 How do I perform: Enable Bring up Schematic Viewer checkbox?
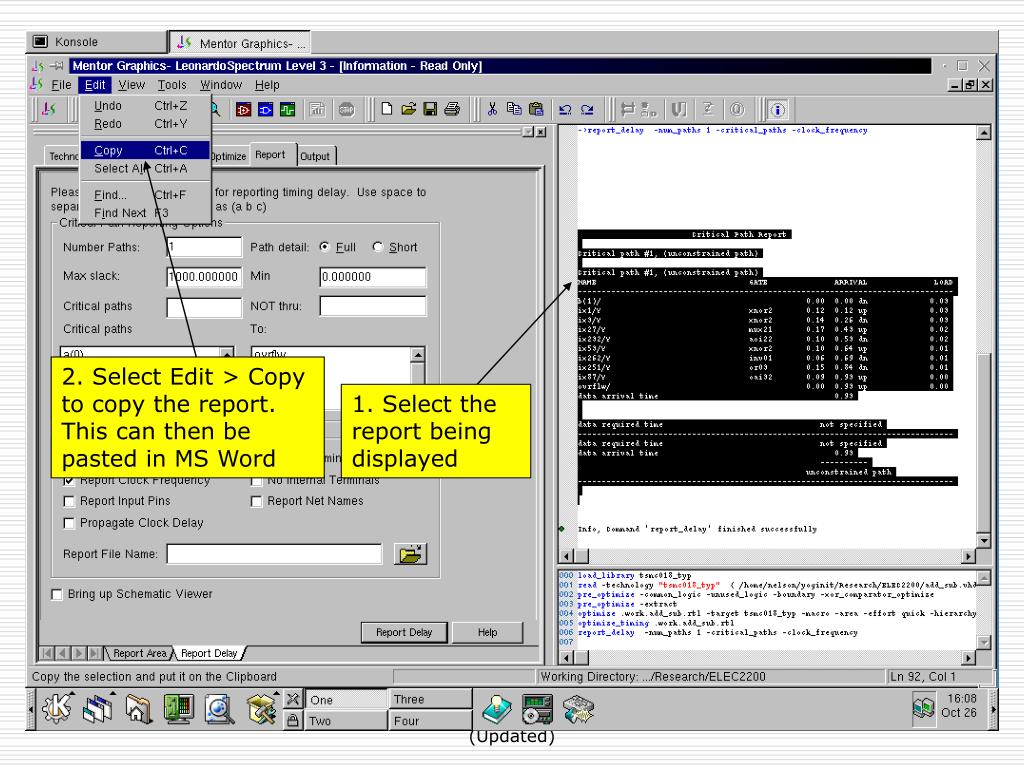(57, 594)
